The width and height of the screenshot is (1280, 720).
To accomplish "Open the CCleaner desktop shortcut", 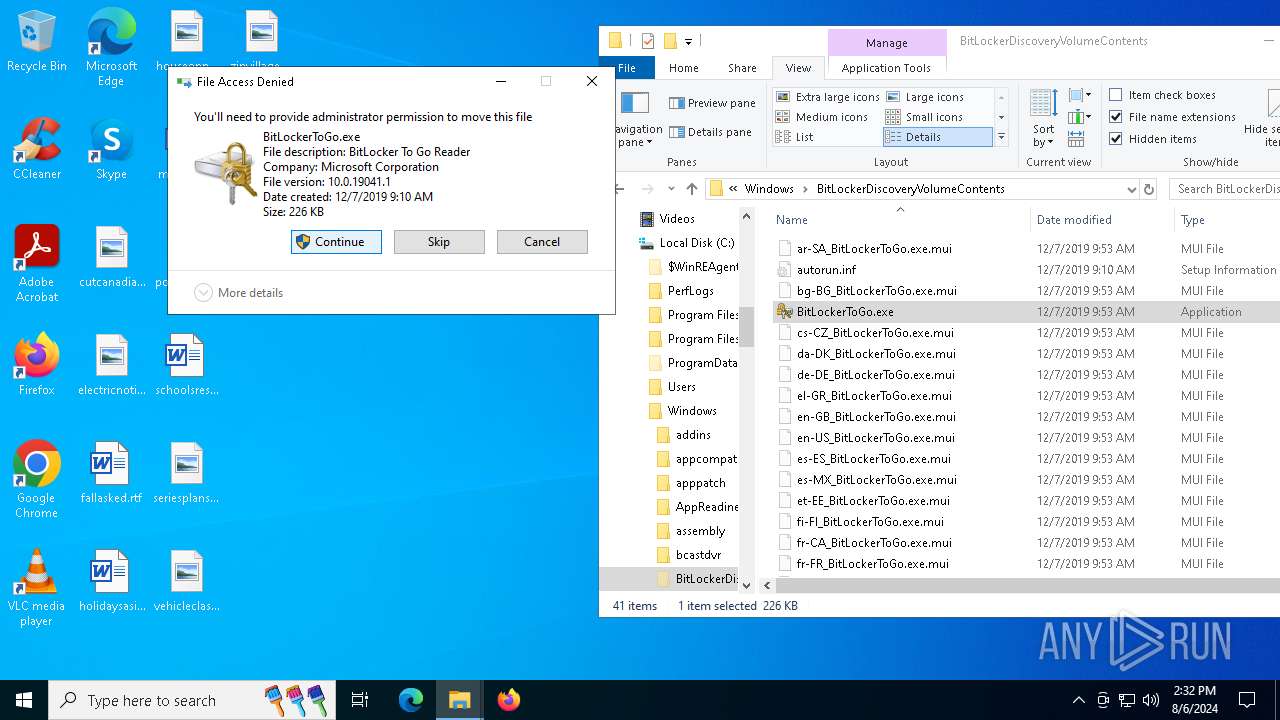I will 36,150.
